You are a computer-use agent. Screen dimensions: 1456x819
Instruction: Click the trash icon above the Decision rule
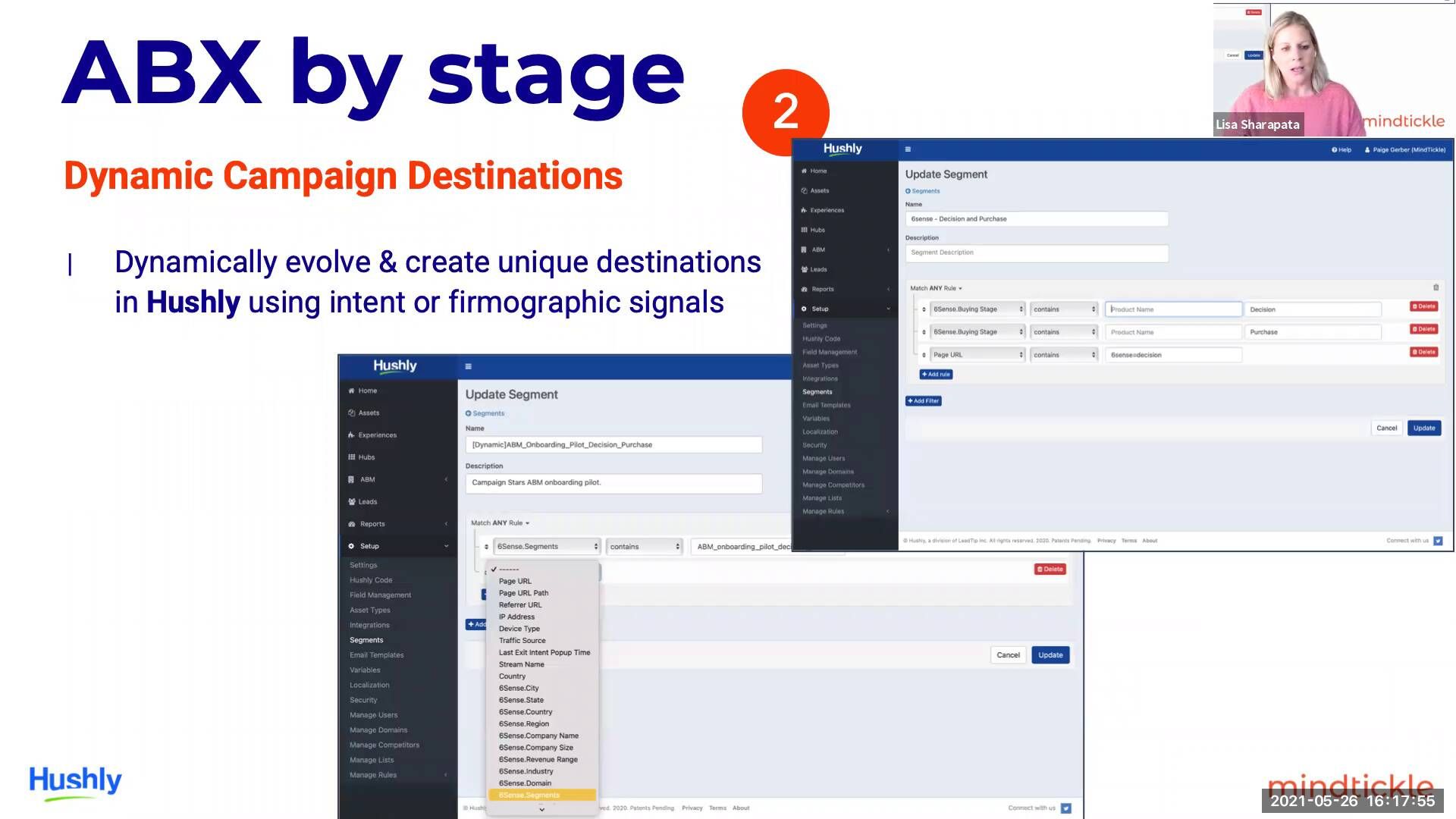pos(1436,287)
